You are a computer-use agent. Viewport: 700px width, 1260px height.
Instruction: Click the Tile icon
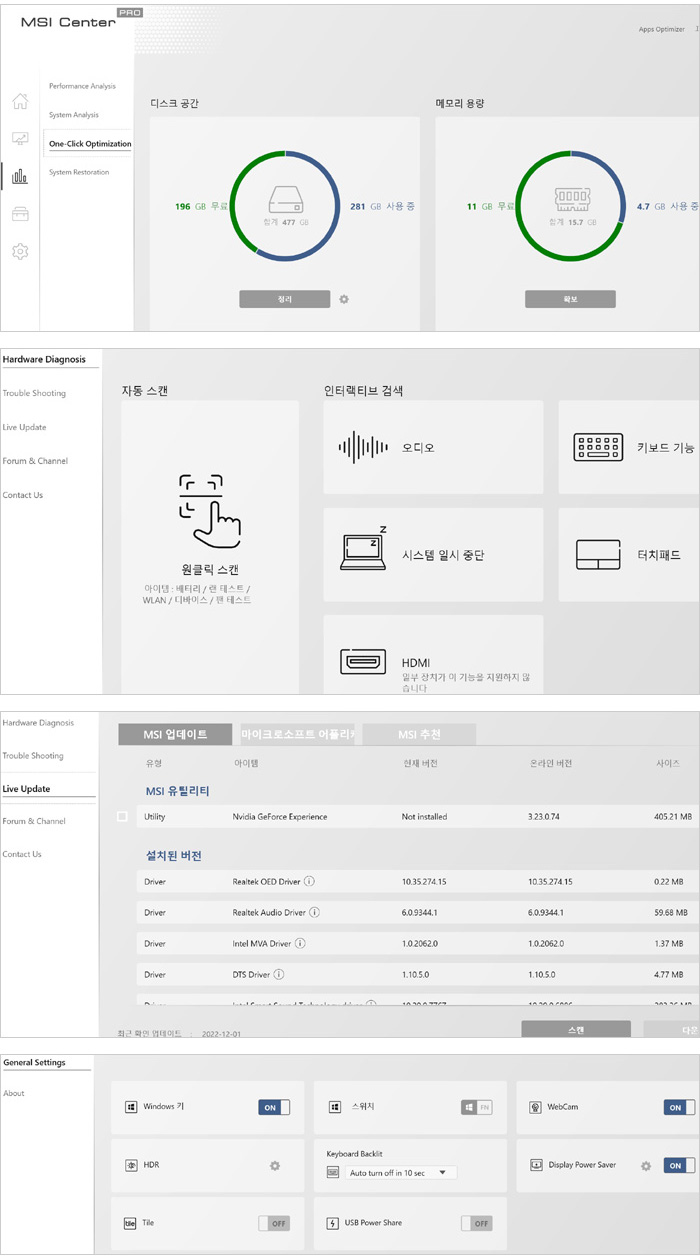coord(130,1222)
